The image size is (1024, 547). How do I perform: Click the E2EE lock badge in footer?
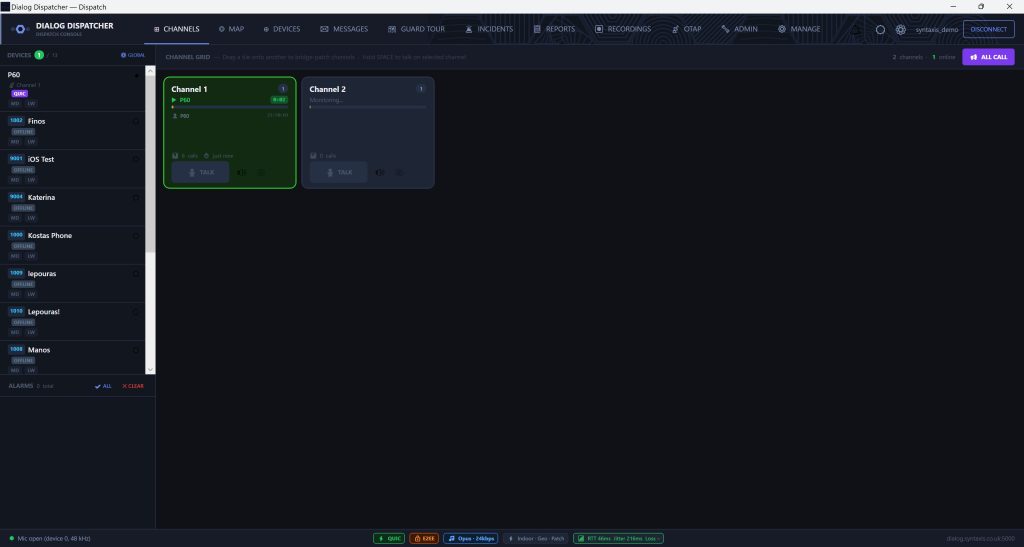click(x=424, y=539)
